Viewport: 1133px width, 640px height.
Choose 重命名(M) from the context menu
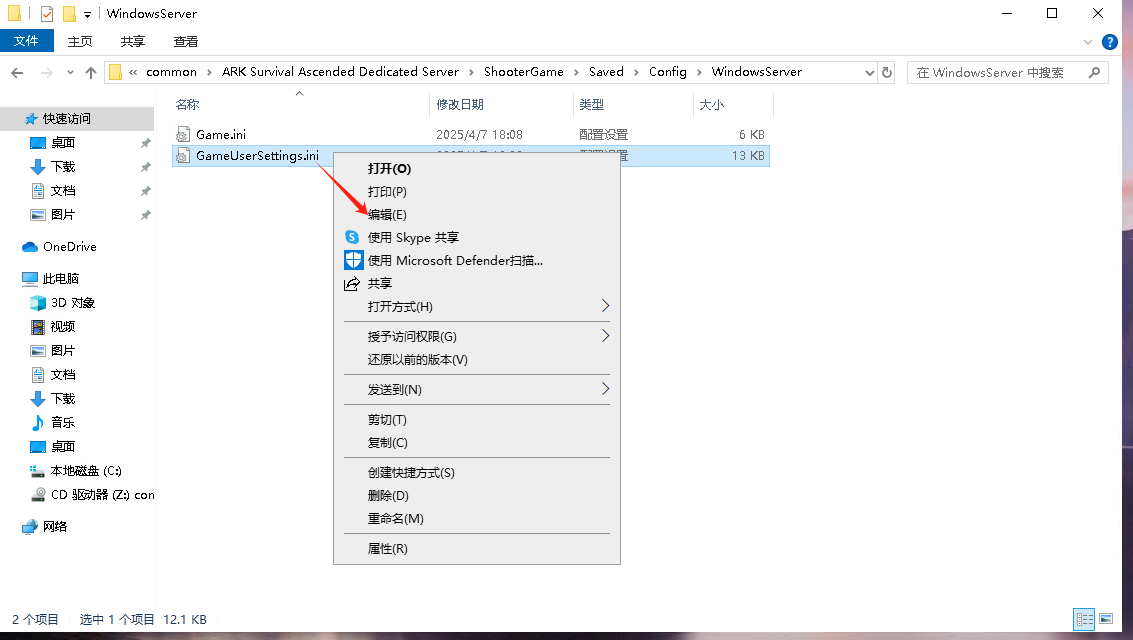pyautogui.click(x=477, y=519)
